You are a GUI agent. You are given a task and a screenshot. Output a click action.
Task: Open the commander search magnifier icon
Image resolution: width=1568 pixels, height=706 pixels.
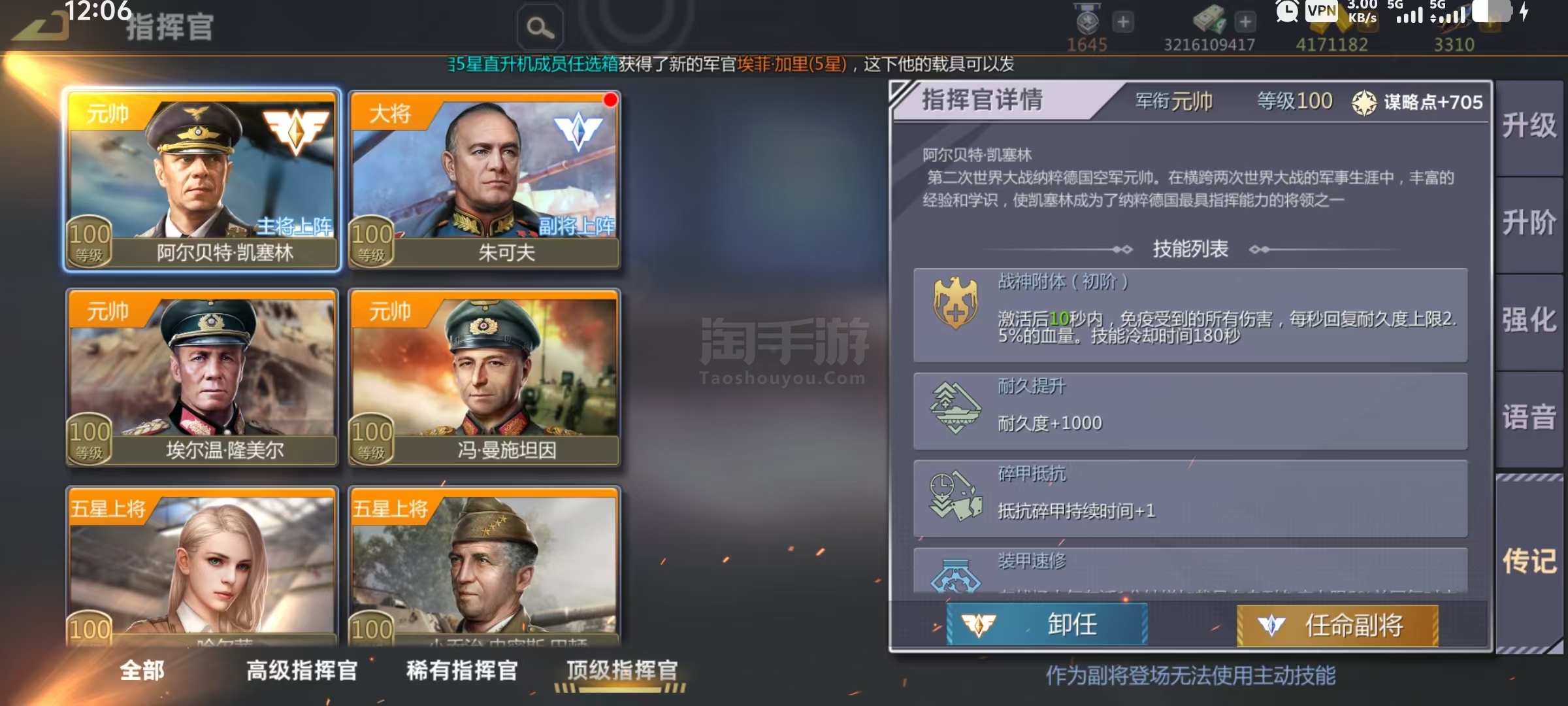540,27
